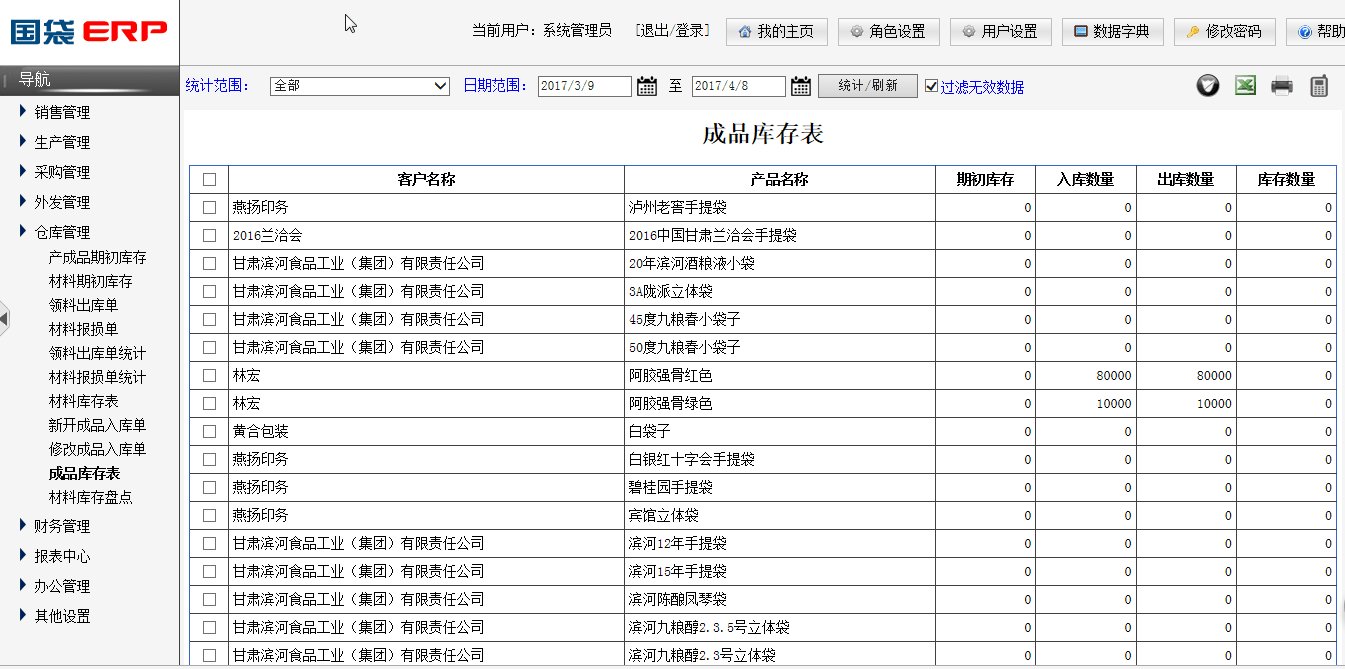Viewport: 1345px width, 669px height.
Task: Uncheck the 过滤无效数据 checkbox
Action: (932, 86)
